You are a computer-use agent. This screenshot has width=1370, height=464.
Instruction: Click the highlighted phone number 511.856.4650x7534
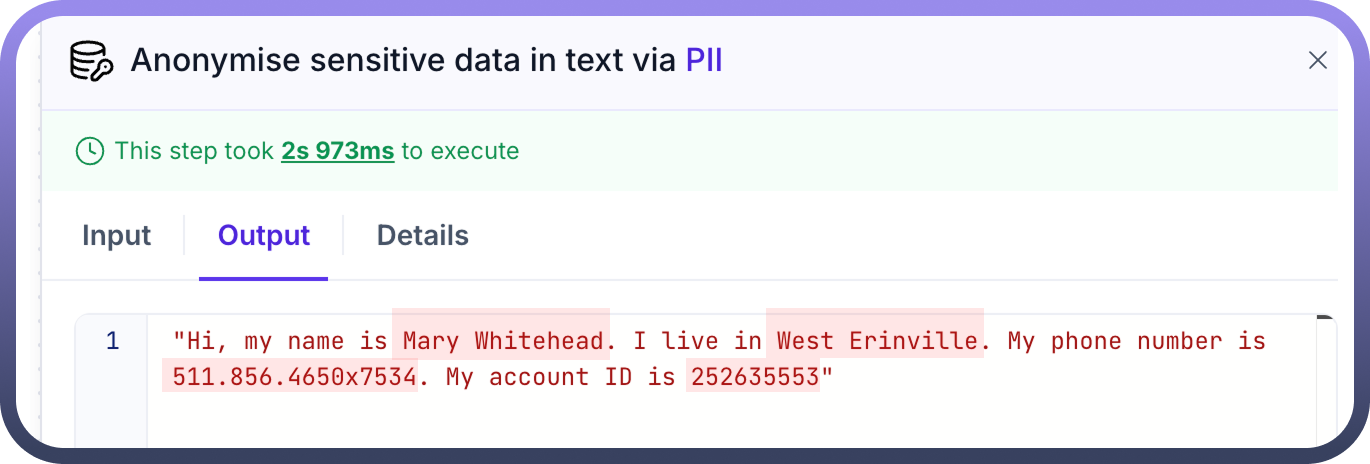[289, 377]
